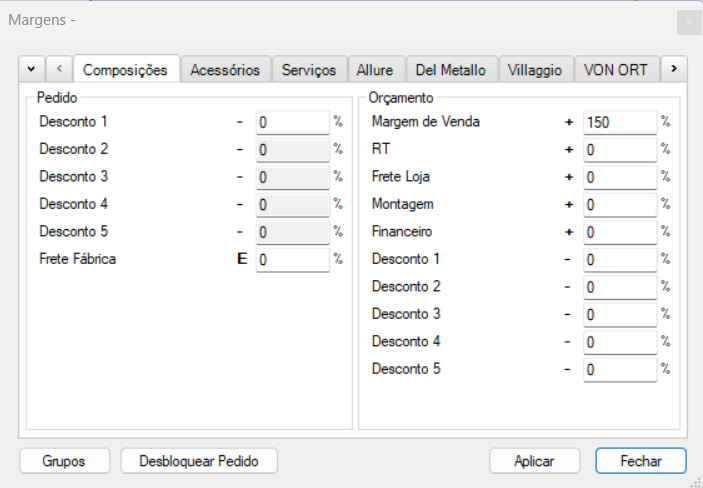703x488 pixels.
Task: Click the Fechar button
Action: pyautogui.click(x=640, y=461)
